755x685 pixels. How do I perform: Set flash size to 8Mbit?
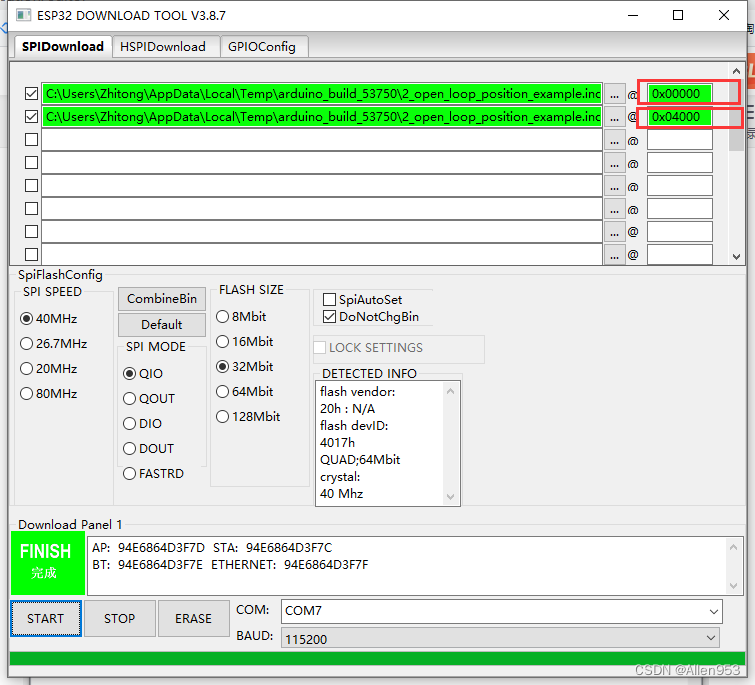pos(241,317)
